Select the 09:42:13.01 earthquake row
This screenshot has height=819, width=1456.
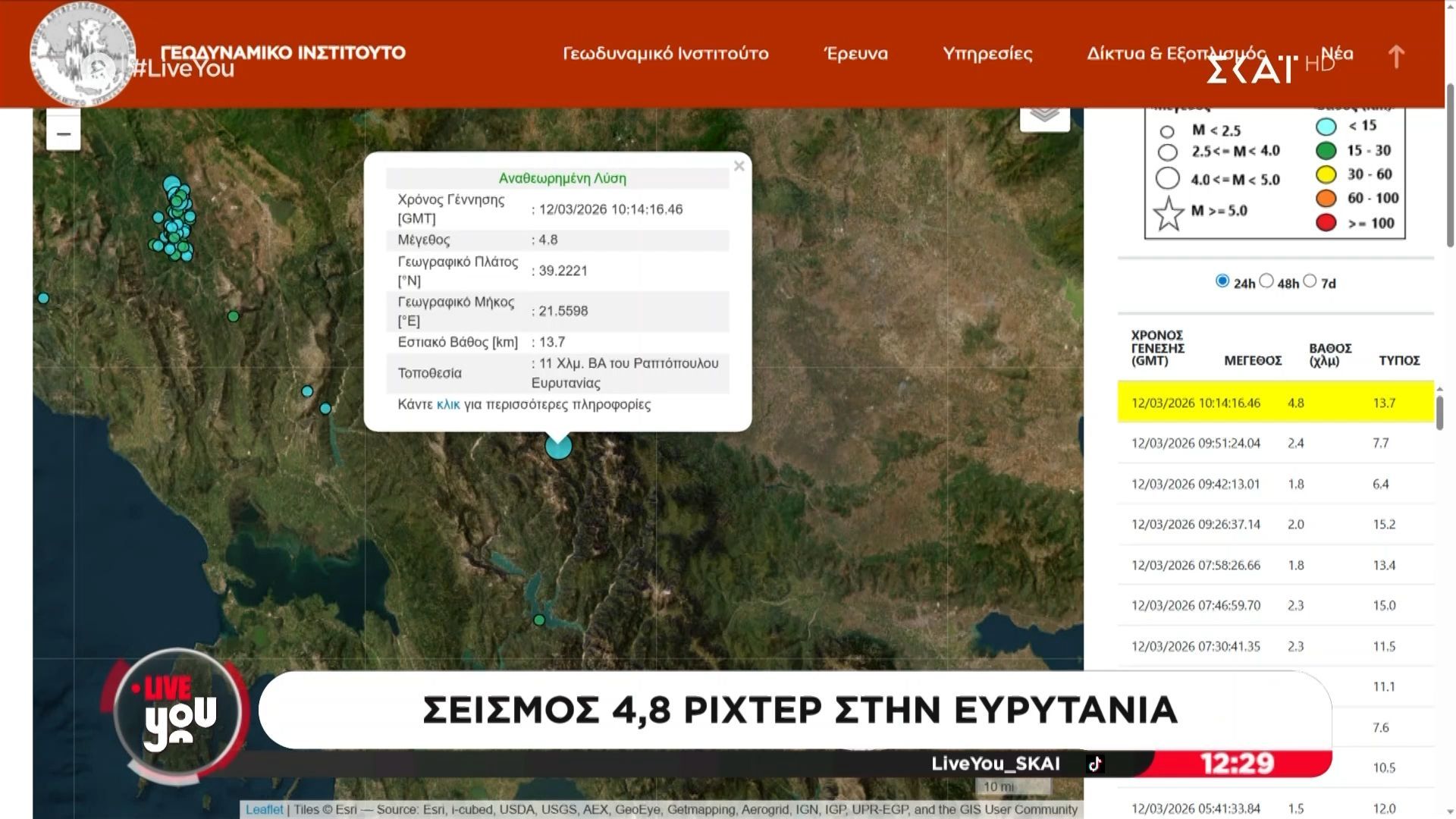1276,484
